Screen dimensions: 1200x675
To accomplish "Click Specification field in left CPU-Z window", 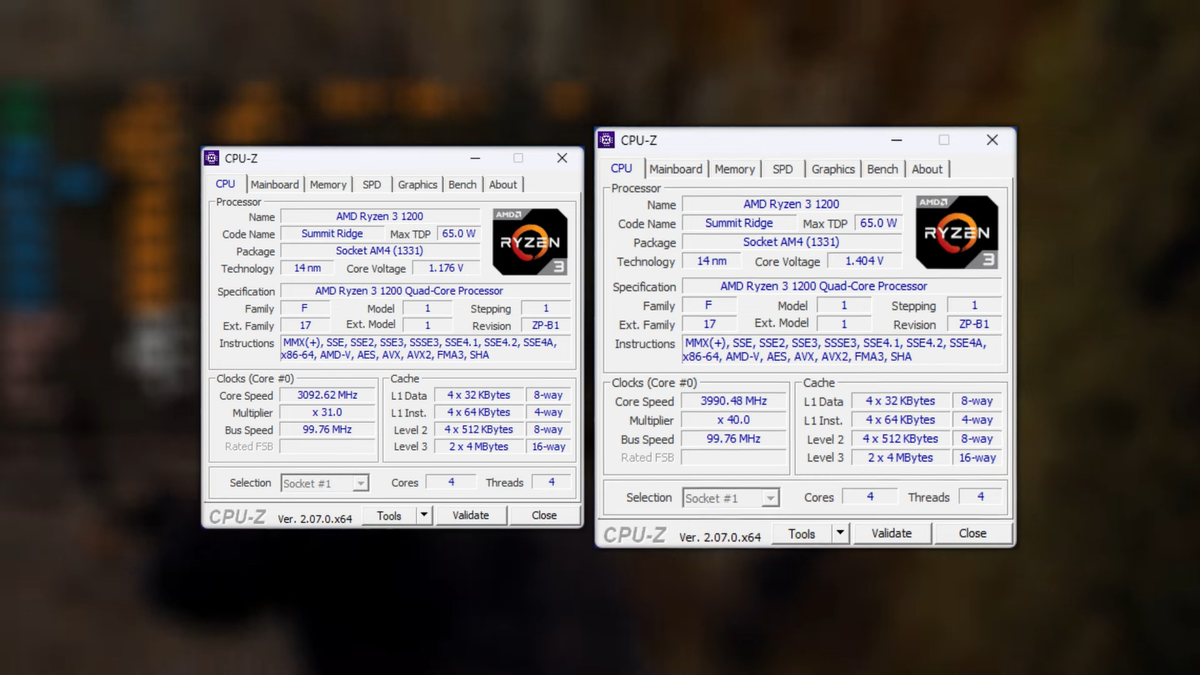I will (425, 292).
